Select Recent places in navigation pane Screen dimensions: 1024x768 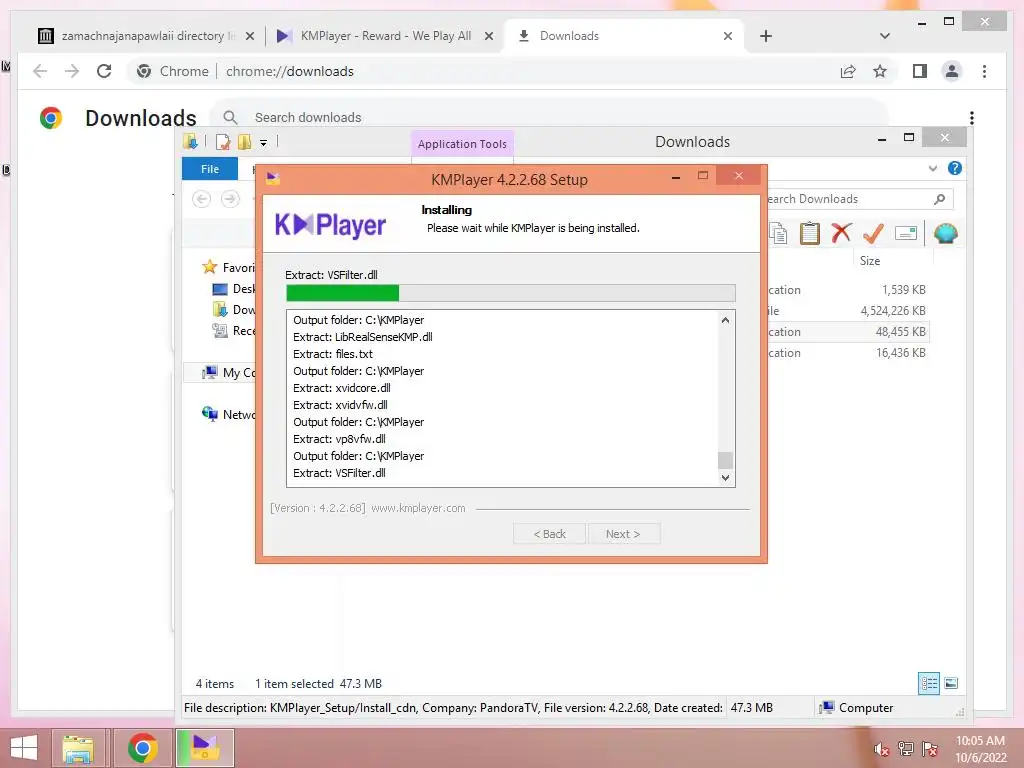pos(234,330)
